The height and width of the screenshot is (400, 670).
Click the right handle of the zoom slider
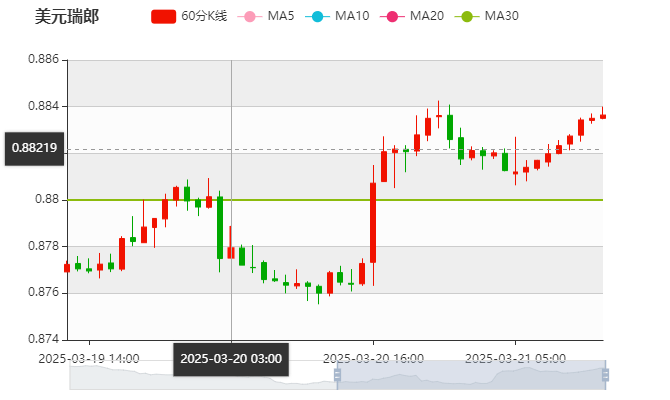click(x=606, y=375)
